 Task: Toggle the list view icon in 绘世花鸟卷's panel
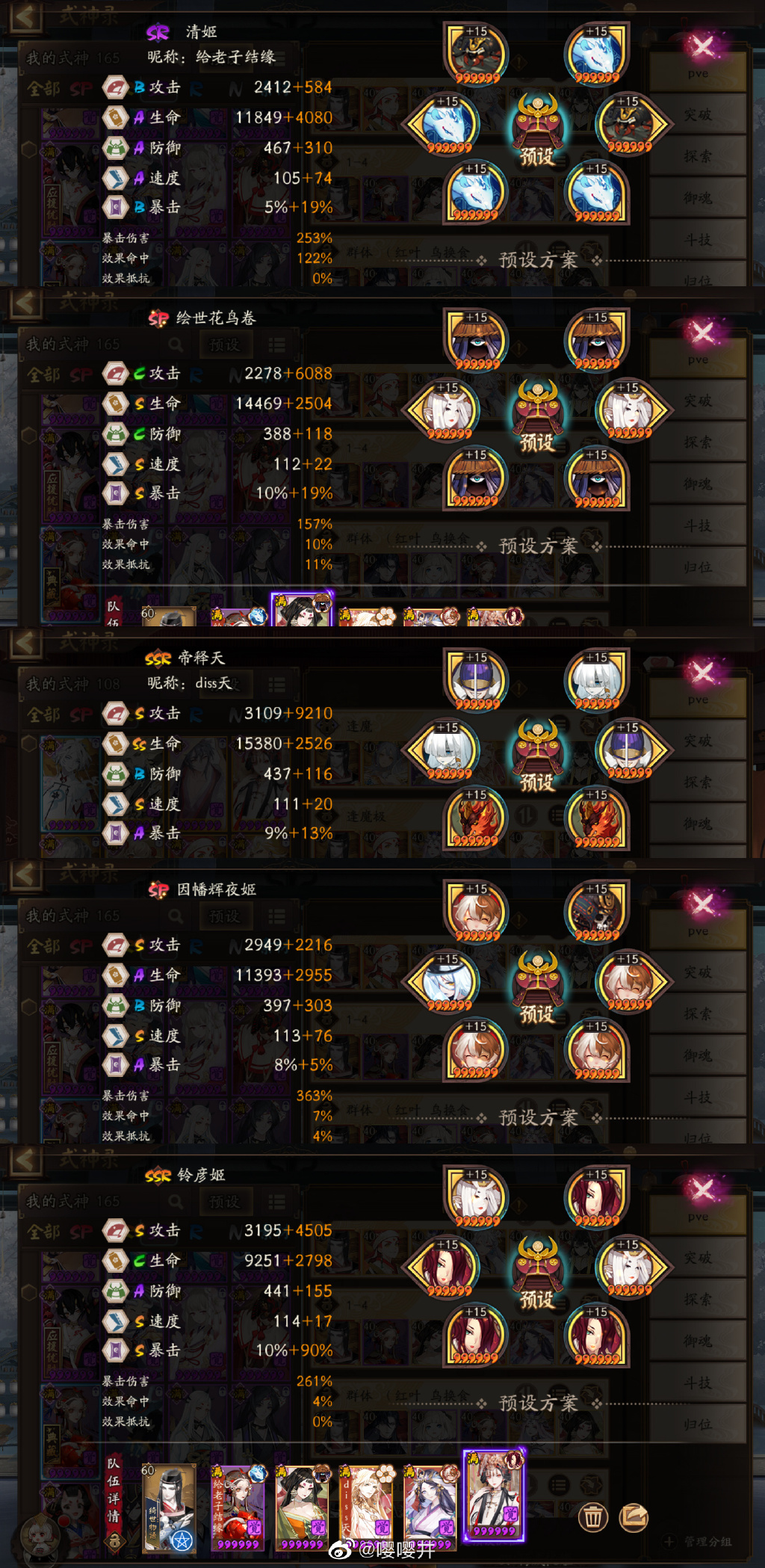[277, 345]
